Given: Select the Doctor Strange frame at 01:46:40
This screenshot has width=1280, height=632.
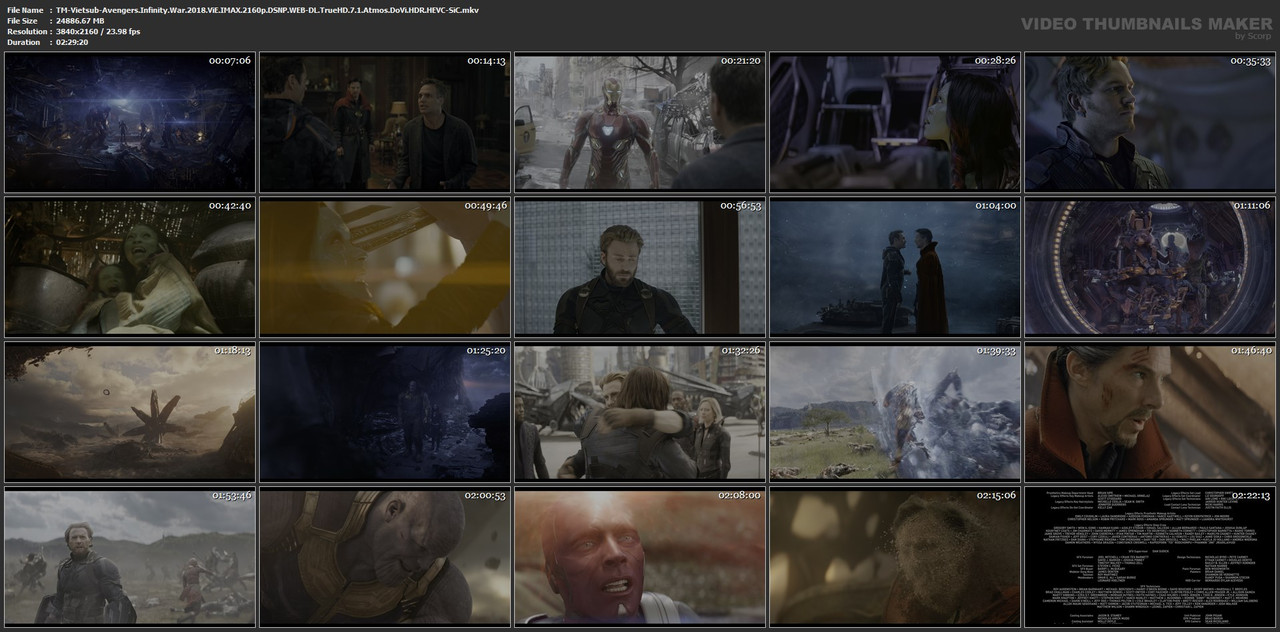Looking at the screenshot, I should [1150, 412].
